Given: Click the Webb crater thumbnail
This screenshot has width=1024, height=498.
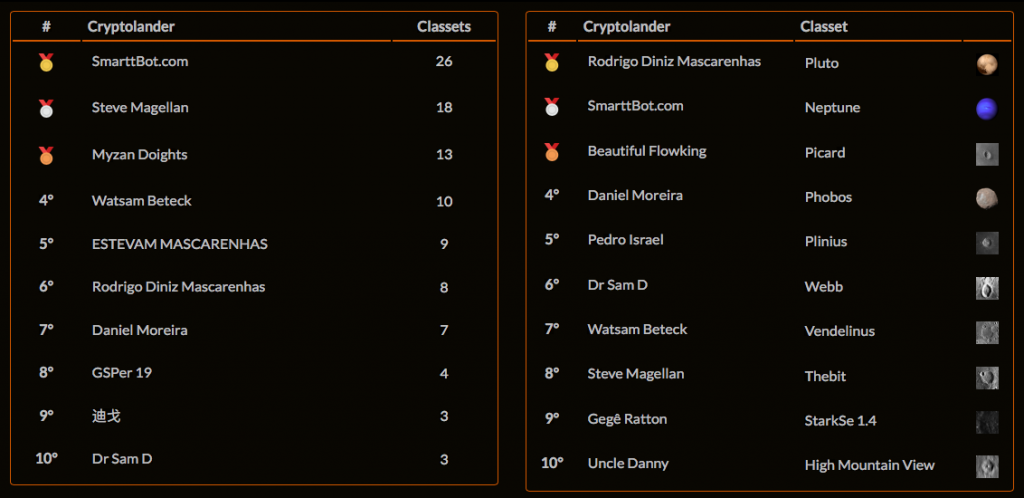Looking at the screenshot, I should coord(987,287).
